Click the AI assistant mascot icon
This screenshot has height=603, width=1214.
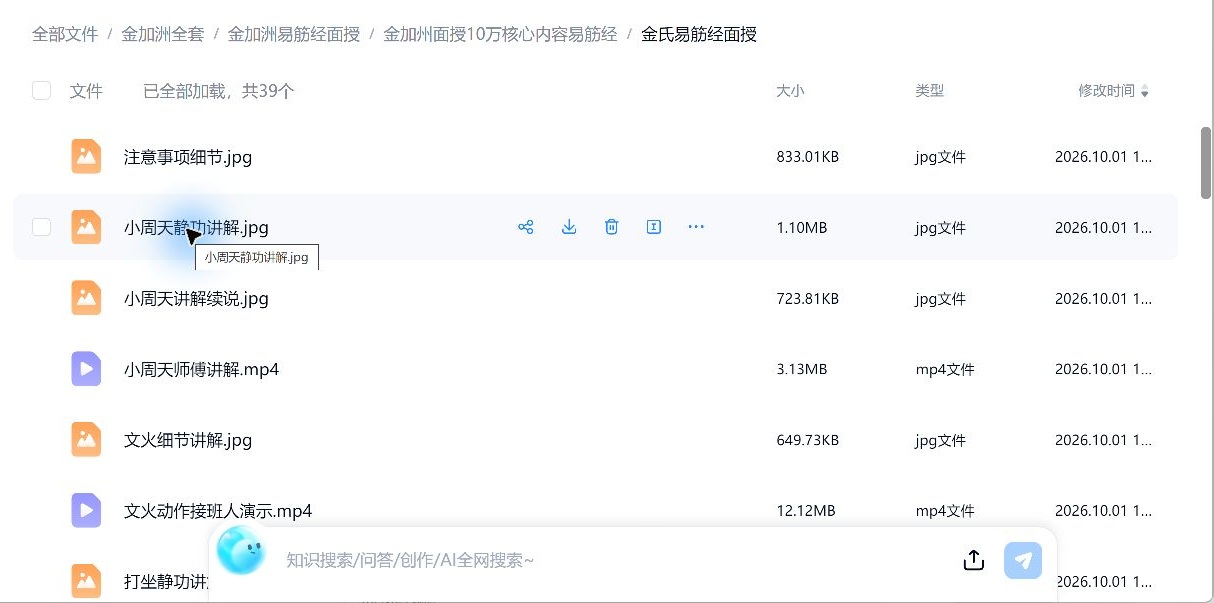[x=241, y=551]
